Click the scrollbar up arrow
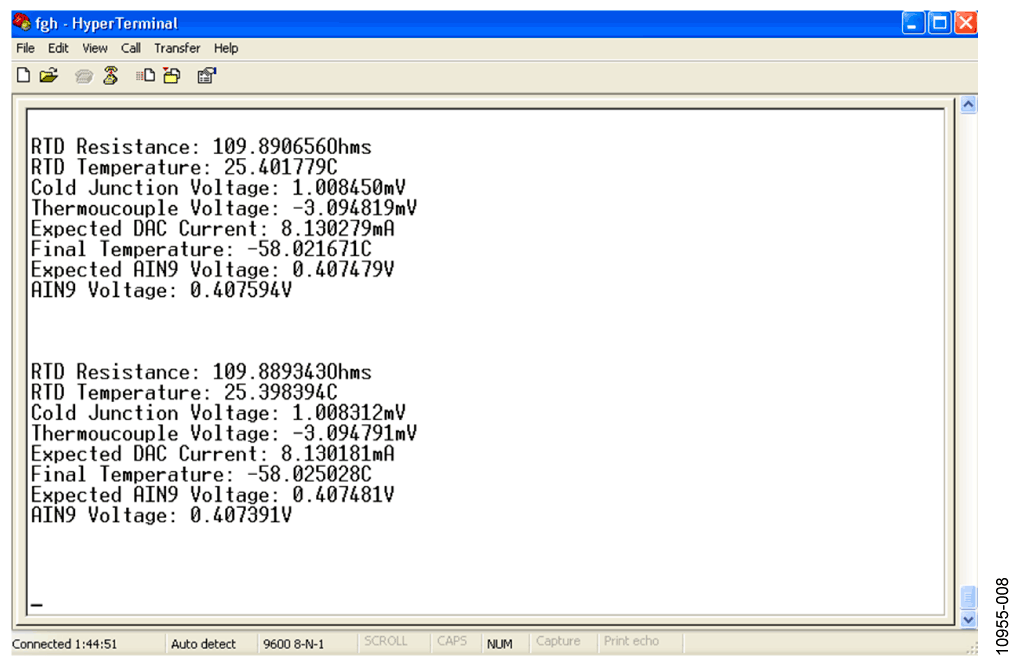Viewport: 1024px width, 666px height. pos(968,104)
